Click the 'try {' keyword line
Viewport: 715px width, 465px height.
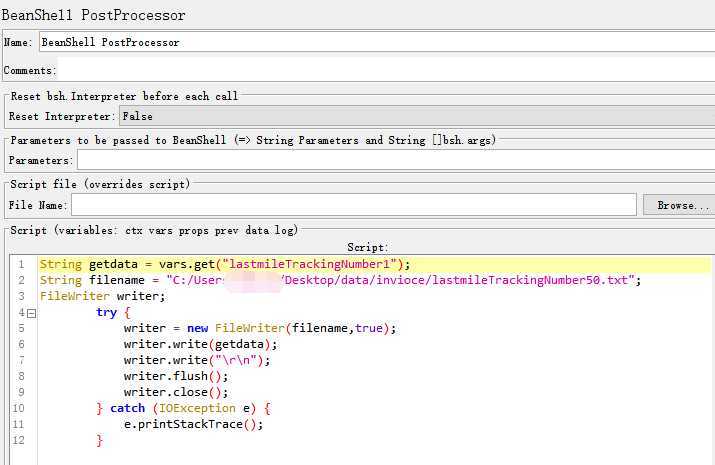pos(113,312)
